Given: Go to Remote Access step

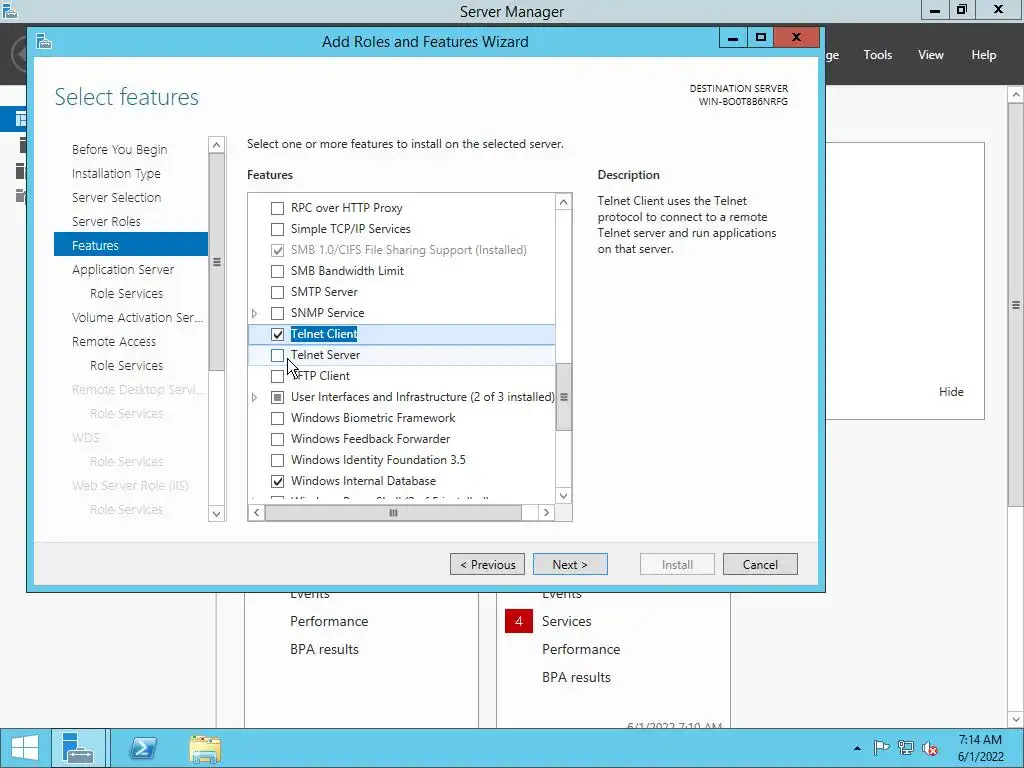Looking at the screenshot, I should pos(114,342).
